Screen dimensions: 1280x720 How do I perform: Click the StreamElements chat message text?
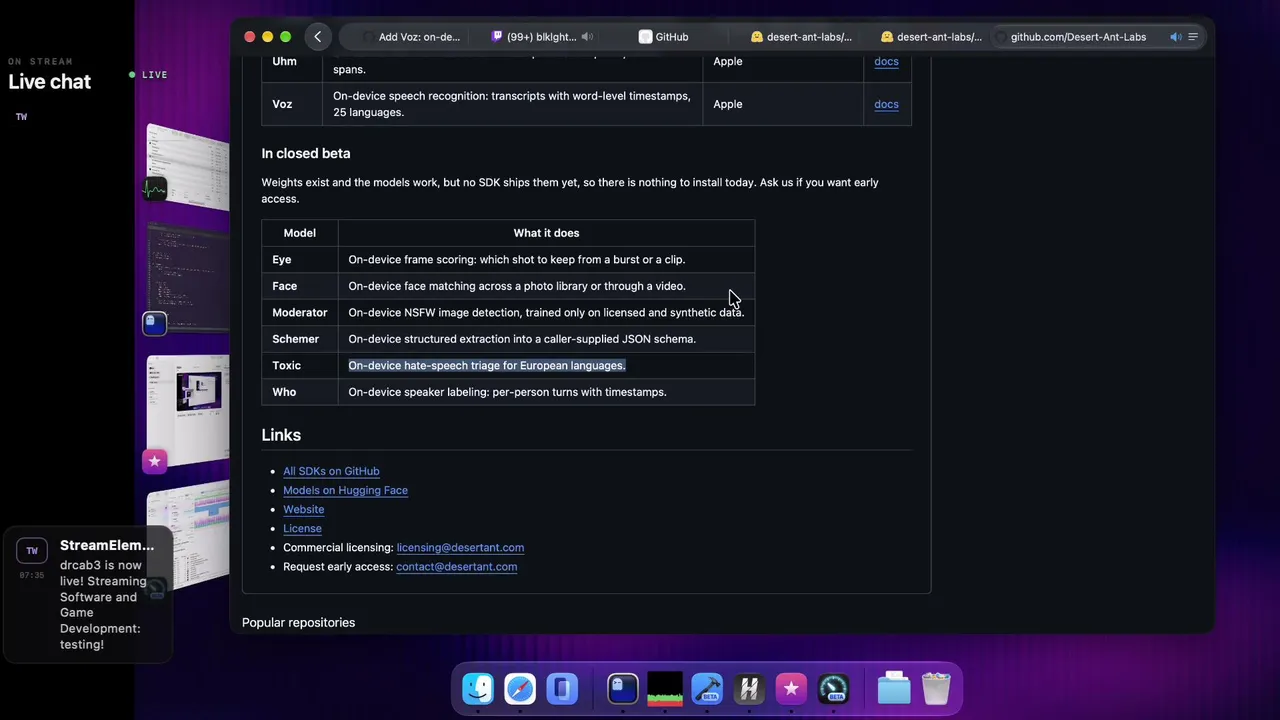(103, 605)
